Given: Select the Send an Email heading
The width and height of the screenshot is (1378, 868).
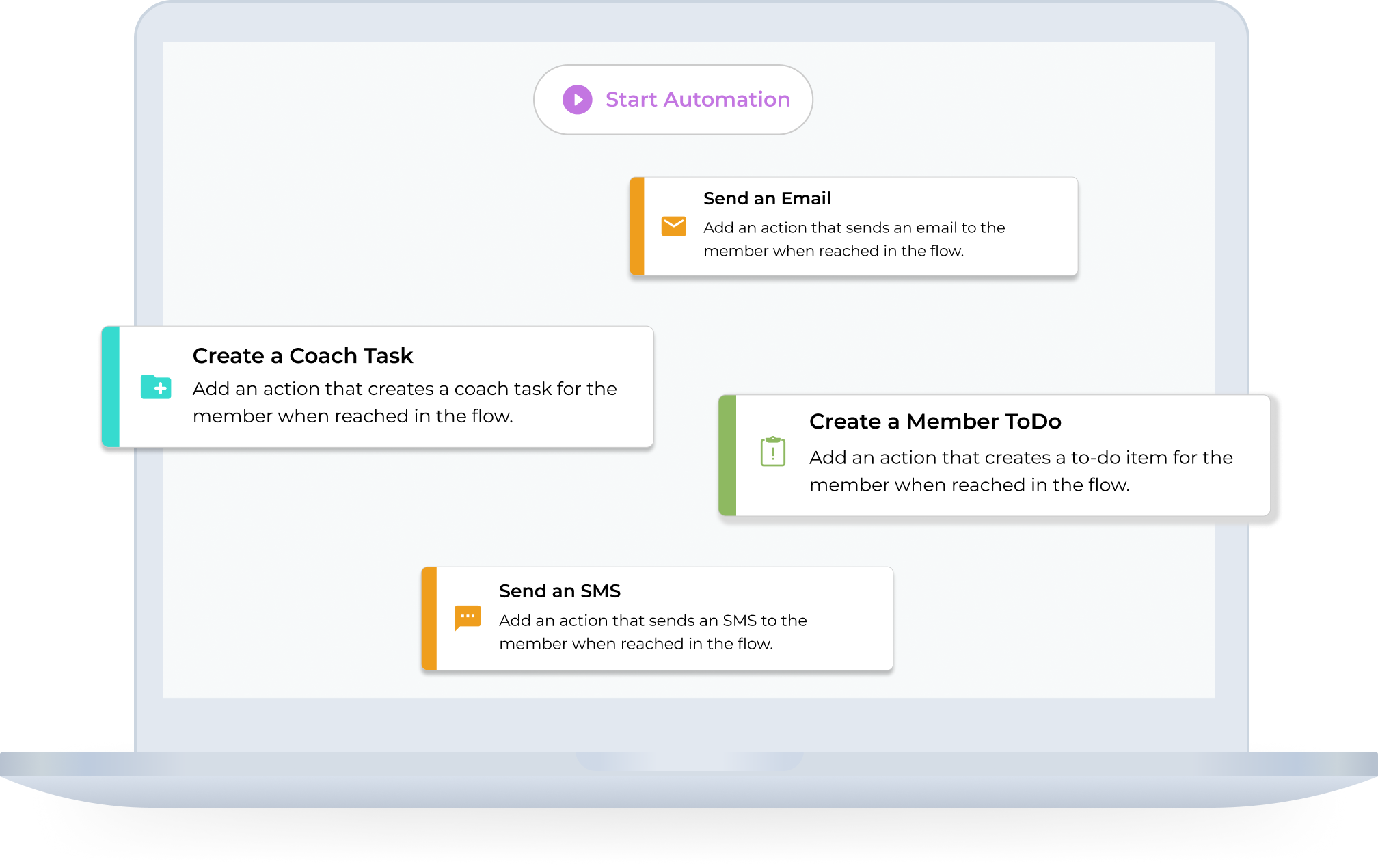Looking at the screenshot, I should [767, 198].
